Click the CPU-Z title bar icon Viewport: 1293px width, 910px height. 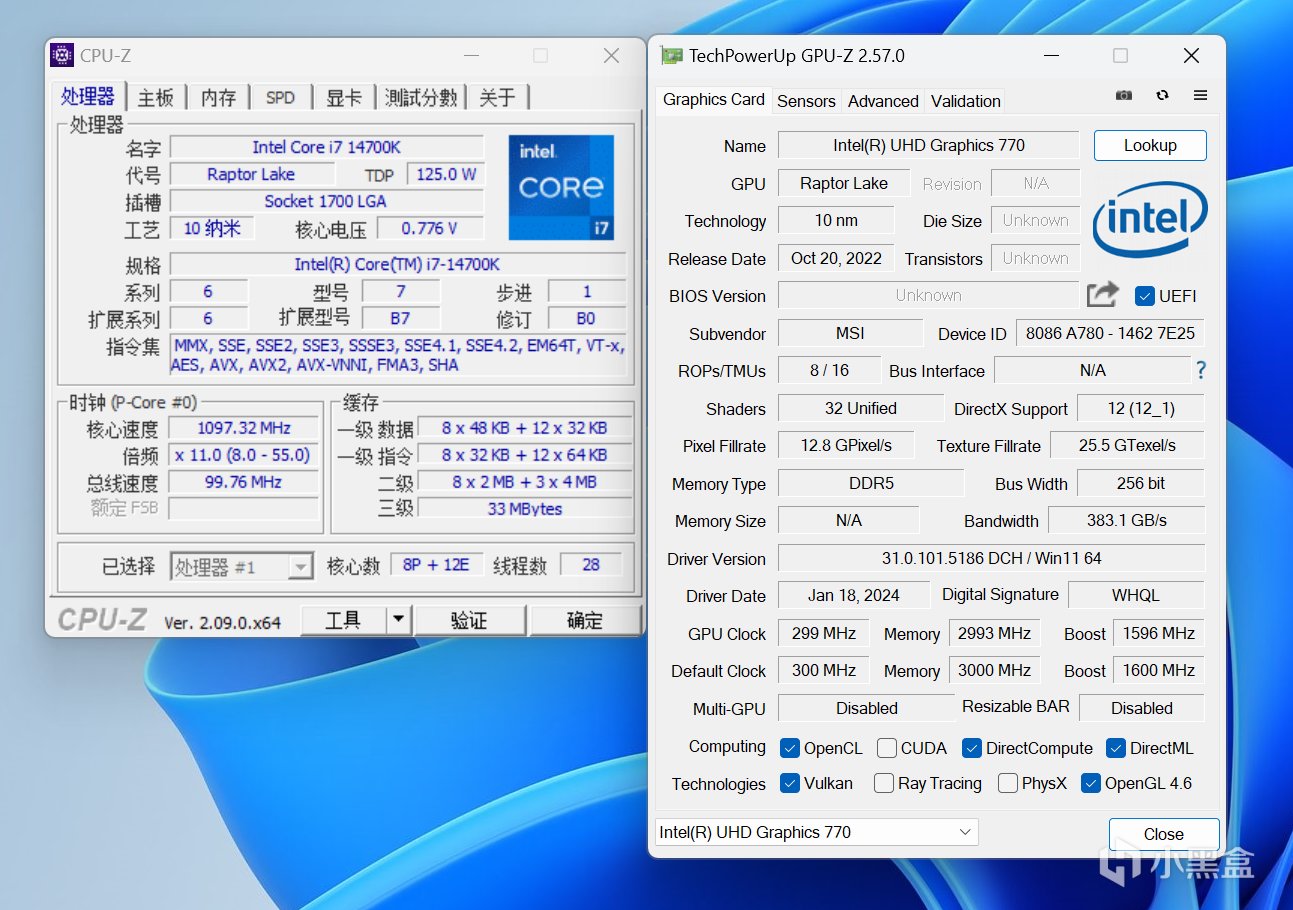[x=62, y=56]
